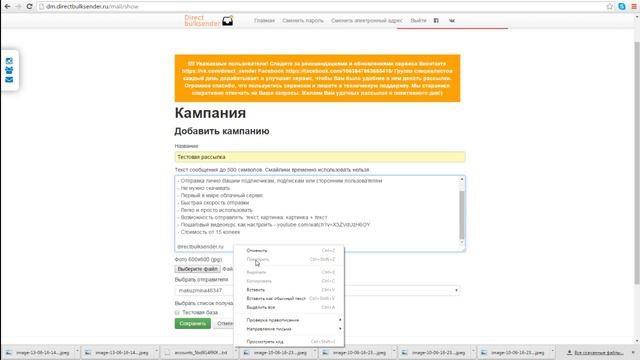Tick the Тестовая база checkbox
Image resolution: width=640 pixels, height=360 pixels.
(x=177, y=312)
